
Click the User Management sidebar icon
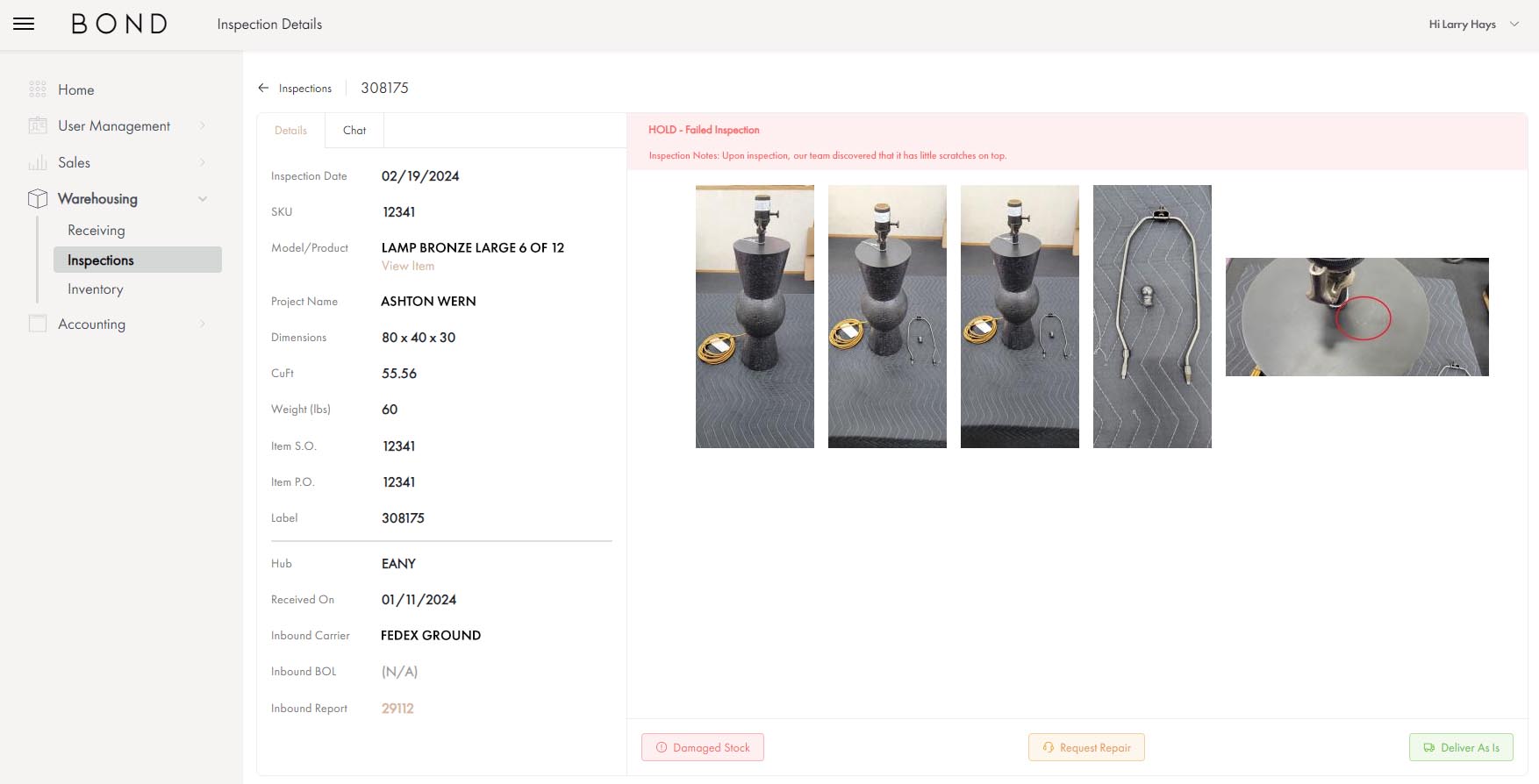click(38, 126)
